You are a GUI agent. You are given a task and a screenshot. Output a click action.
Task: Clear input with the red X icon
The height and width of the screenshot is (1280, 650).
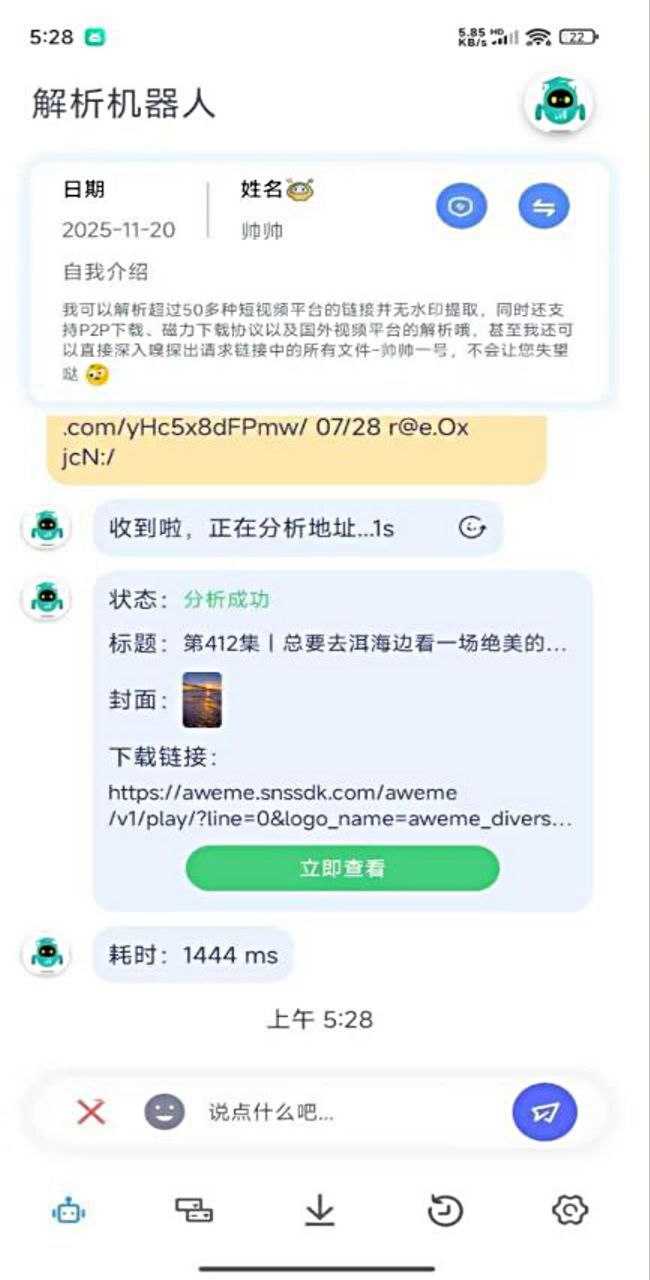click(91, 1111)
